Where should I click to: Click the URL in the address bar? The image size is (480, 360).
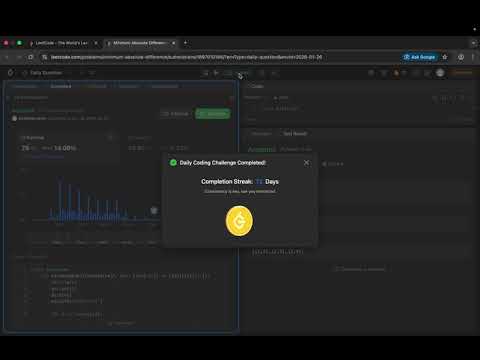click(x=186, y=57)
